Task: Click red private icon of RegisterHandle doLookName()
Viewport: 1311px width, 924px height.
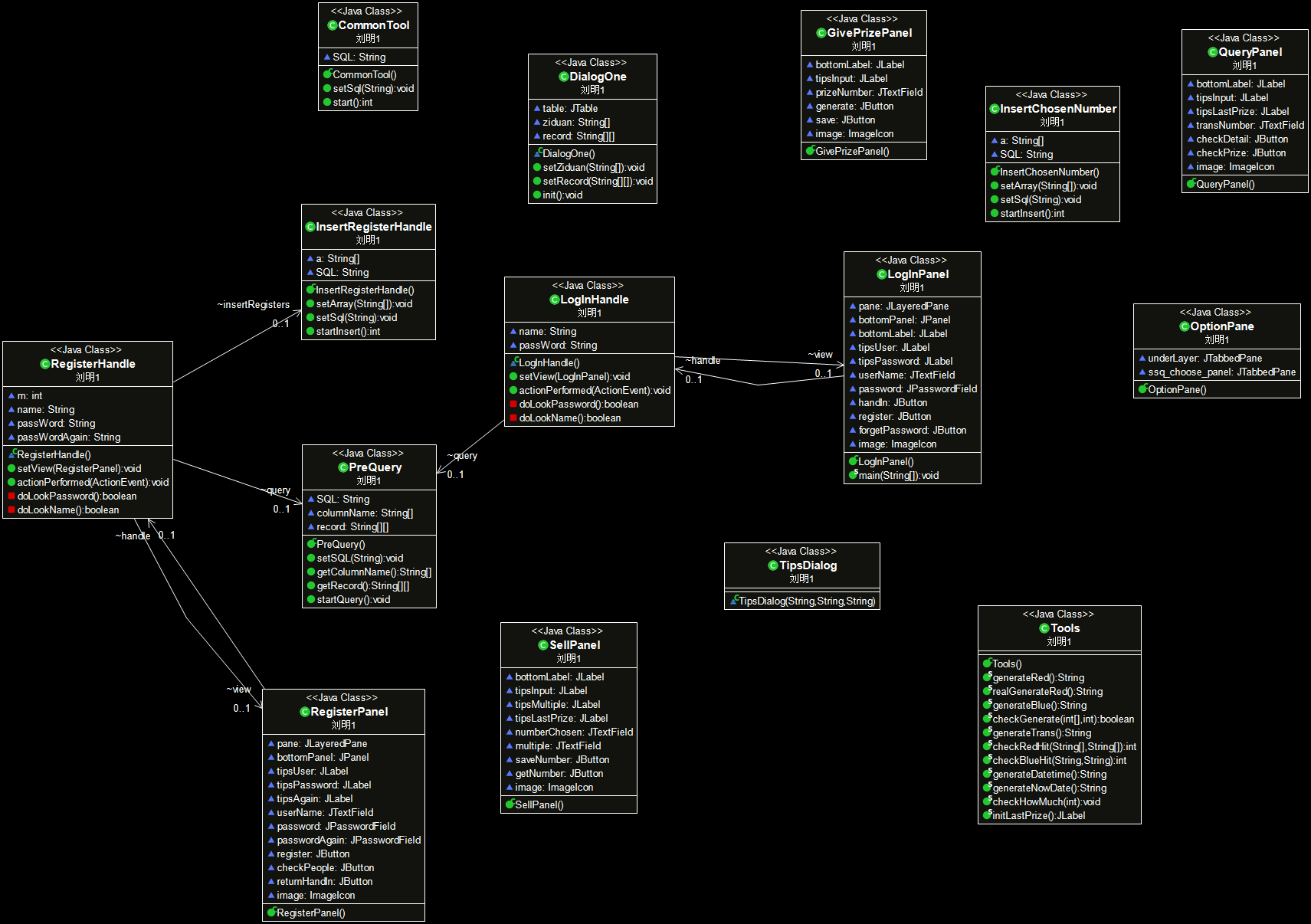Action: coord(11,510)
